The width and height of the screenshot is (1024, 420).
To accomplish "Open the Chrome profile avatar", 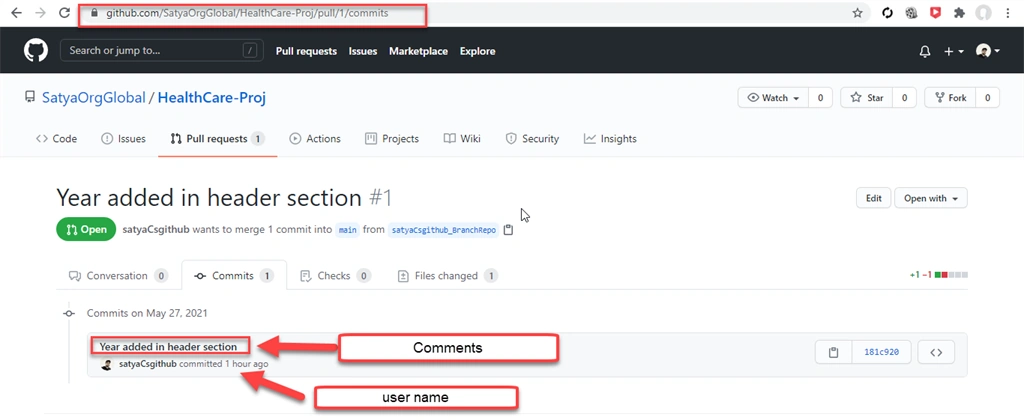I will point(984,13).
